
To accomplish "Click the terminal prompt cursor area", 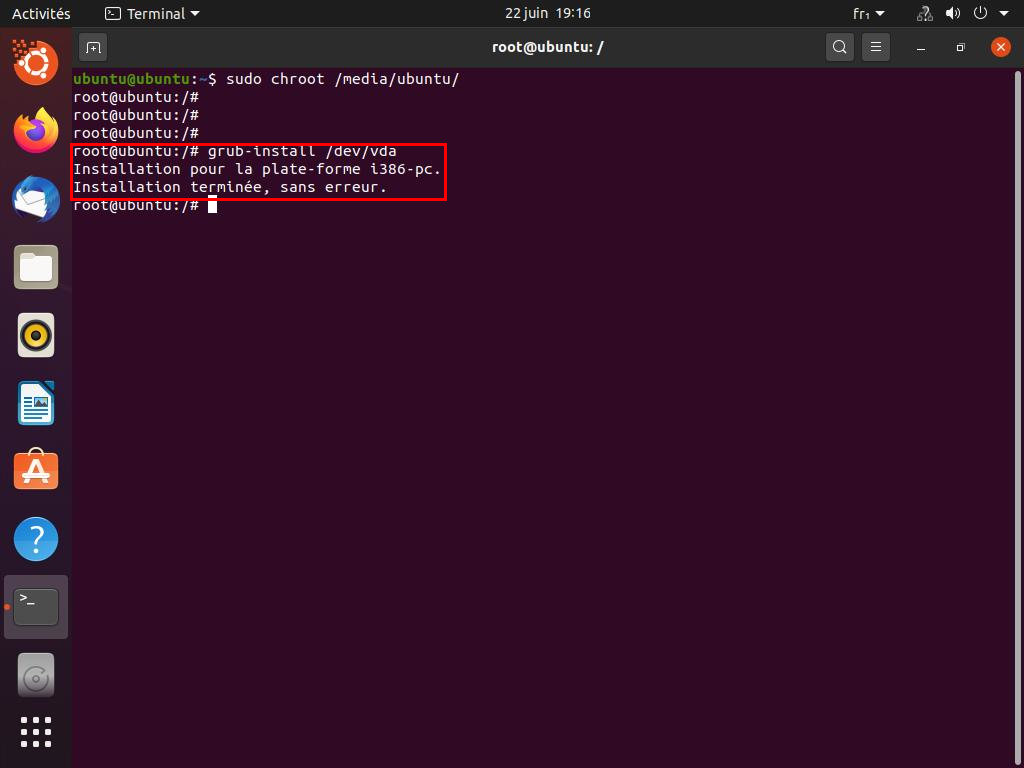I will pyautogui.click(x=212, y=205).
